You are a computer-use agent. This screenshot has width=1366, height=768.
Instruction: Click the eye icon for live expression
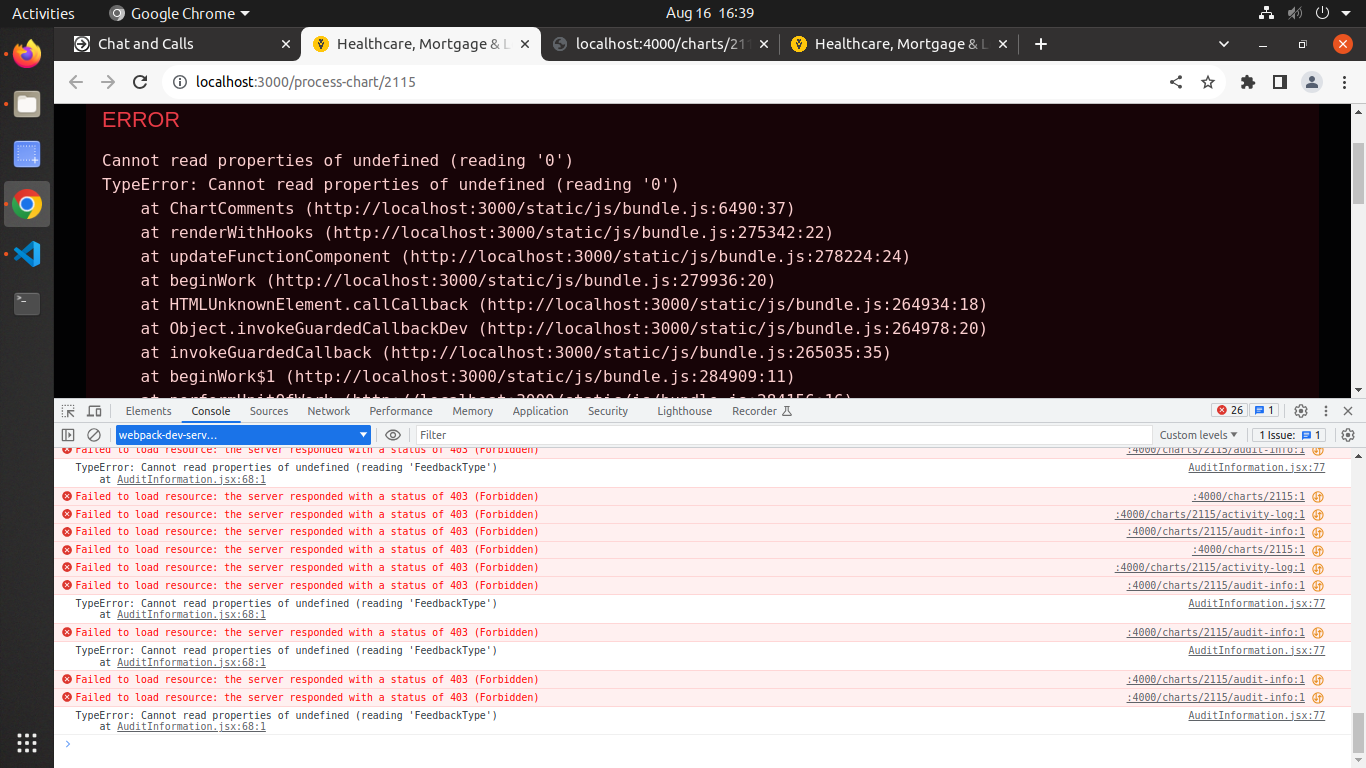point(393,435)
